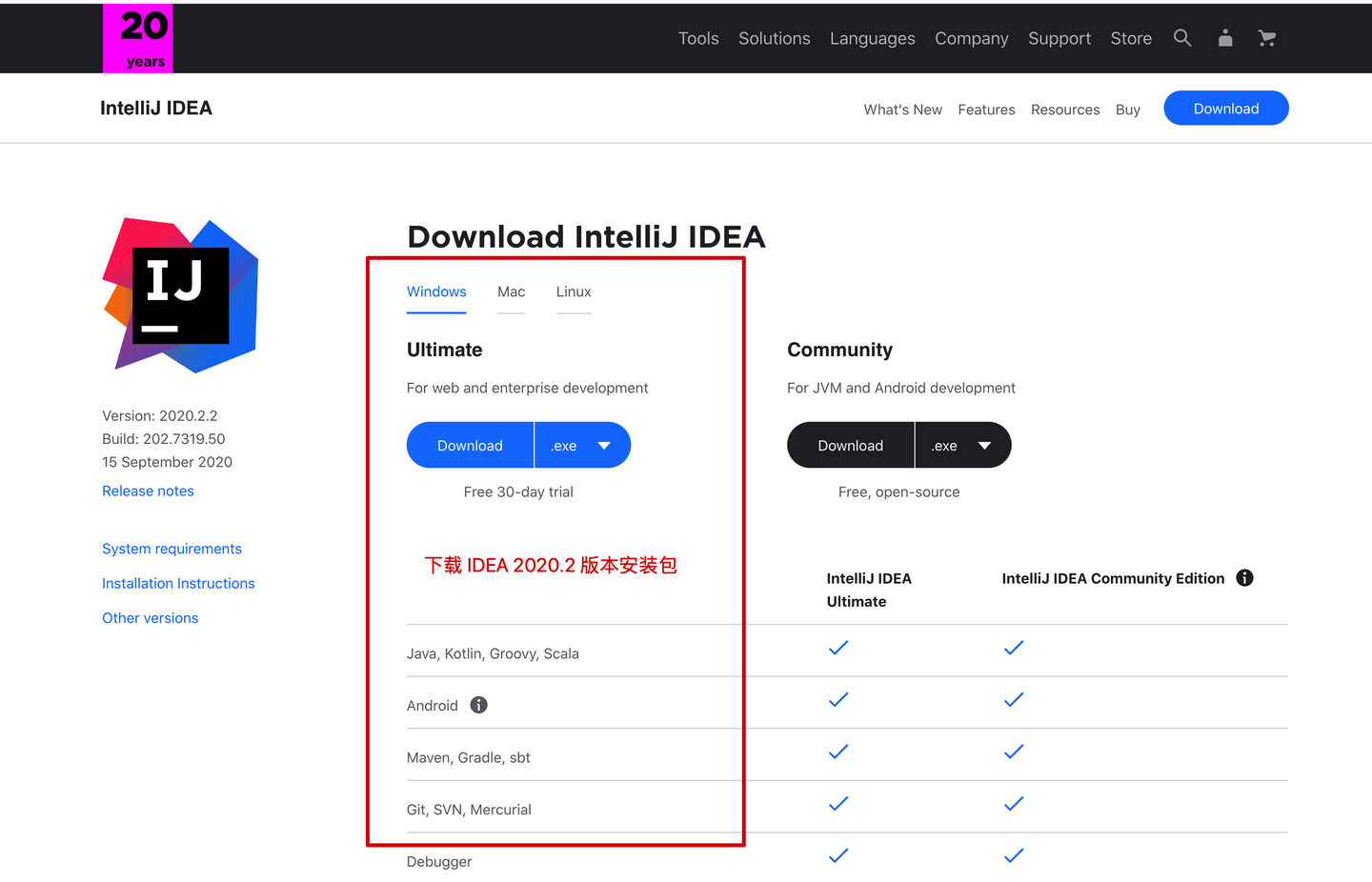Click the 'Git, SVN, Mercurial' feature text
Screen dimensions: 1372x882
[469, 810]
